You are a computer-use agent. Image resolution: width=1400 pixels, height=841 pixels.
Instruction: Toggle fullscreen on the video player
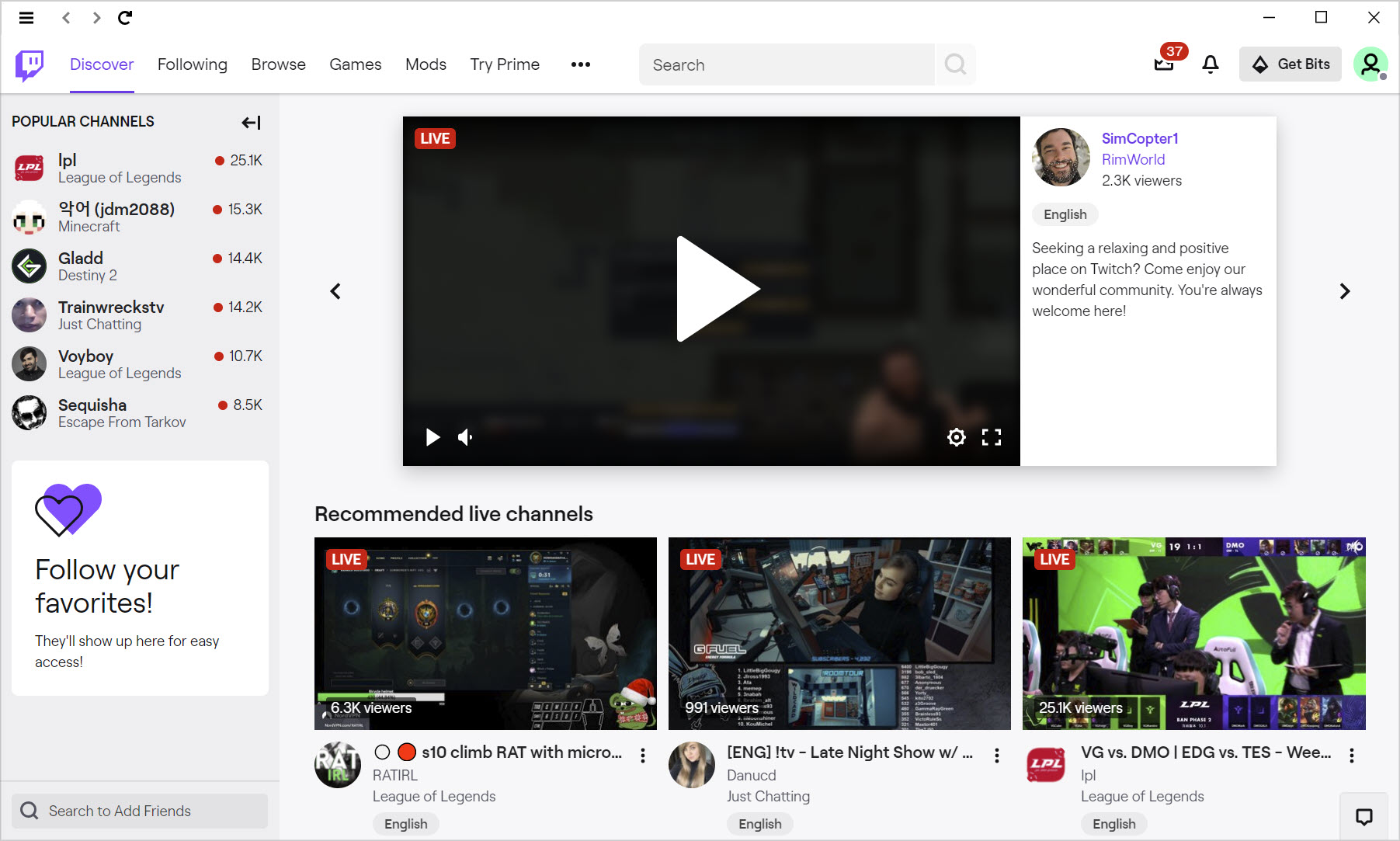click(x=992, y=437)
